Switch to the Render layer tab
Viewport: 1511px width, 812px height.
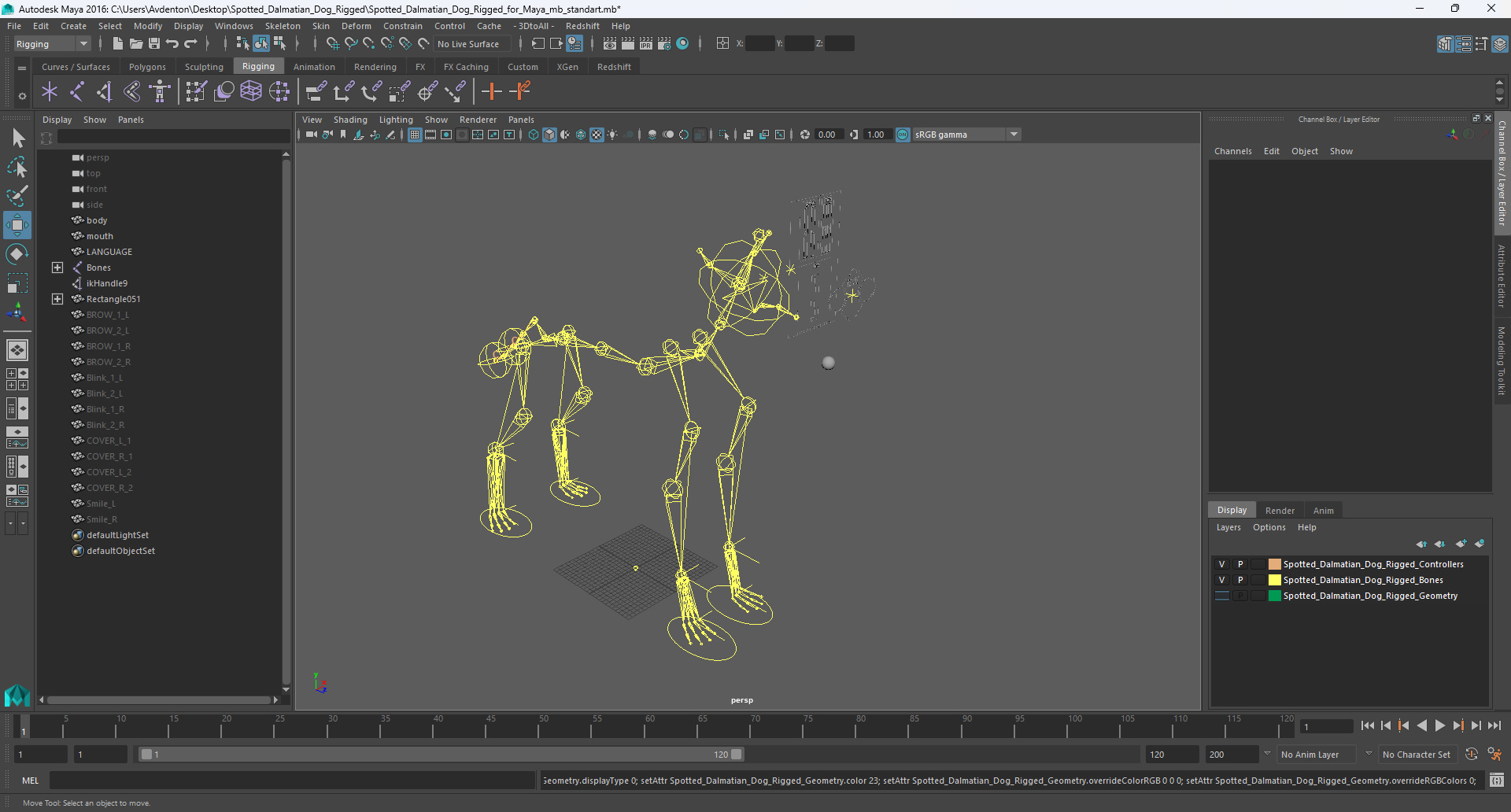pos(1280,511)
